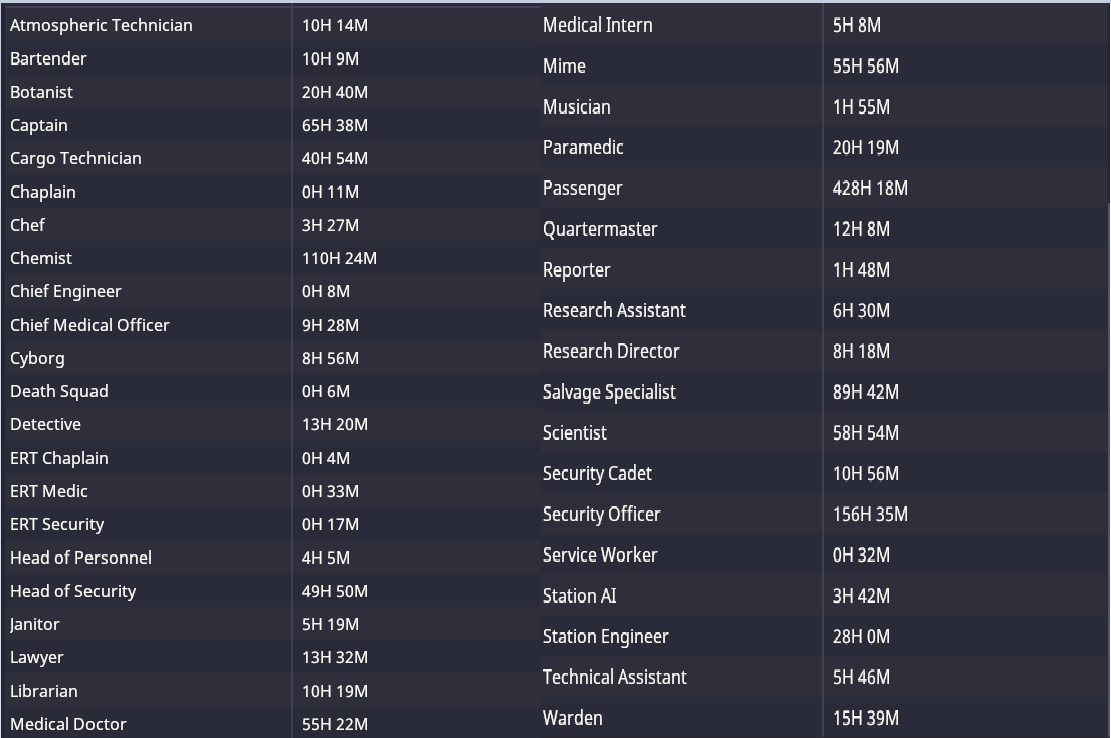Click the Captain role name

(x=39, y=125)
